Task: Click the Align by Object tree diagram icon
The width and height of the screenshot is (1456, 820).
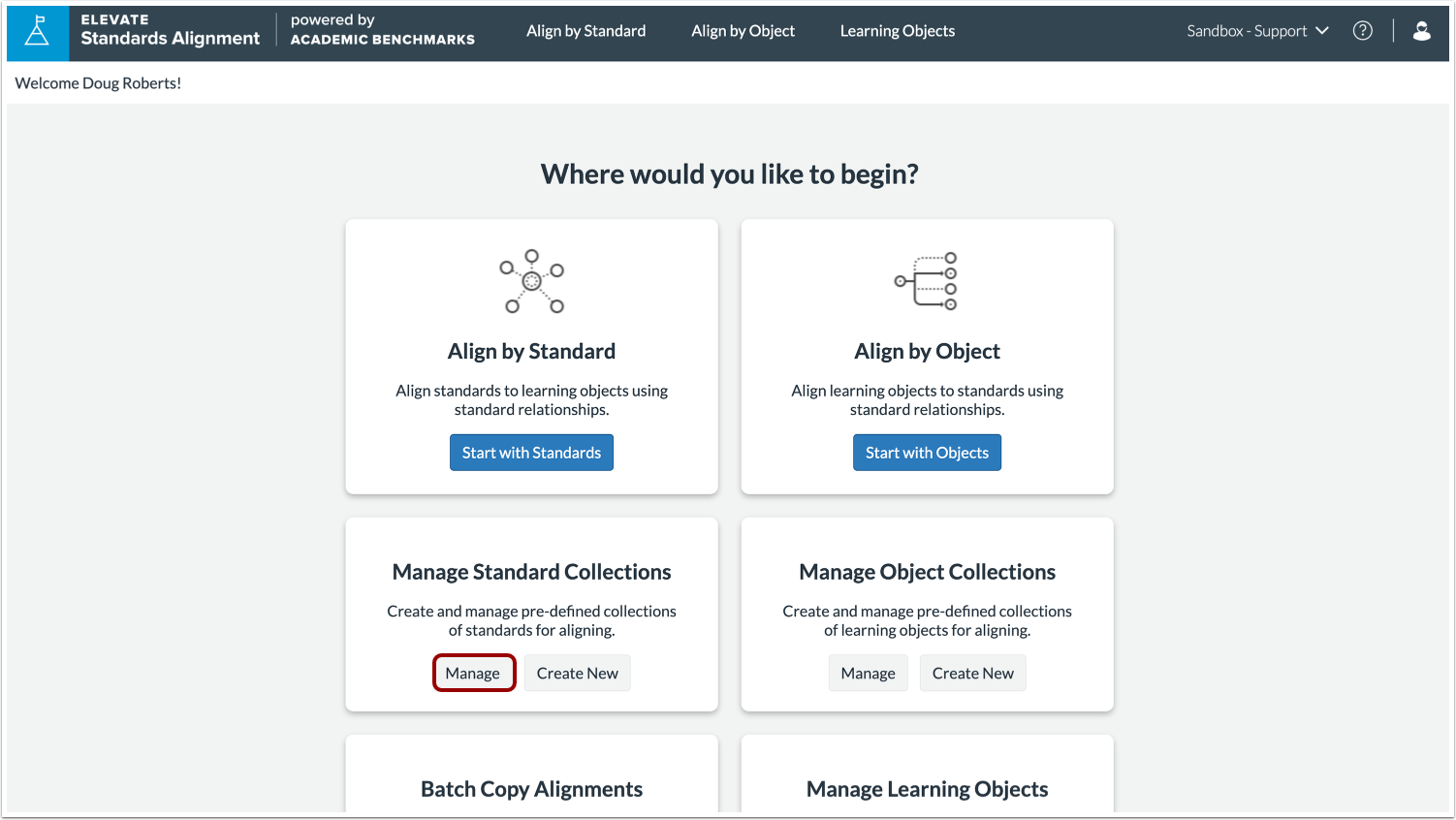Action: (927, 281)
